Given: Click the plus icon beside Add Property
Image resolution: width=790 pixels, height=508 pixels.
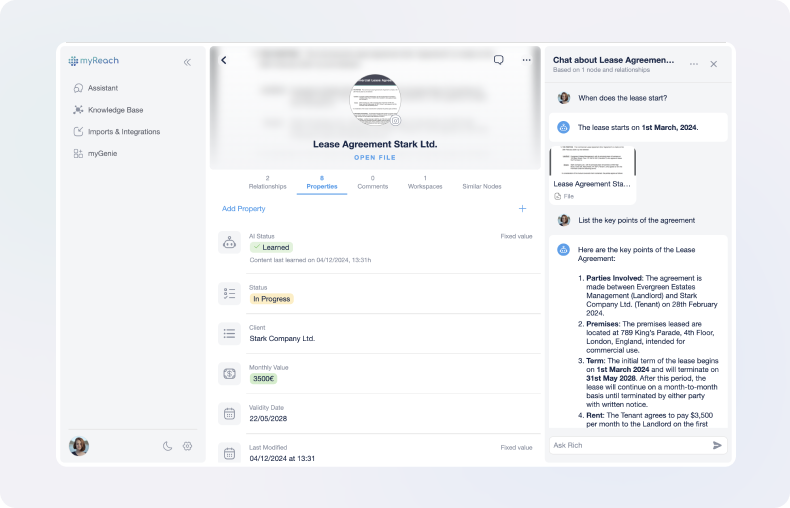Looking at the screenshot, I should coord(522,209).
